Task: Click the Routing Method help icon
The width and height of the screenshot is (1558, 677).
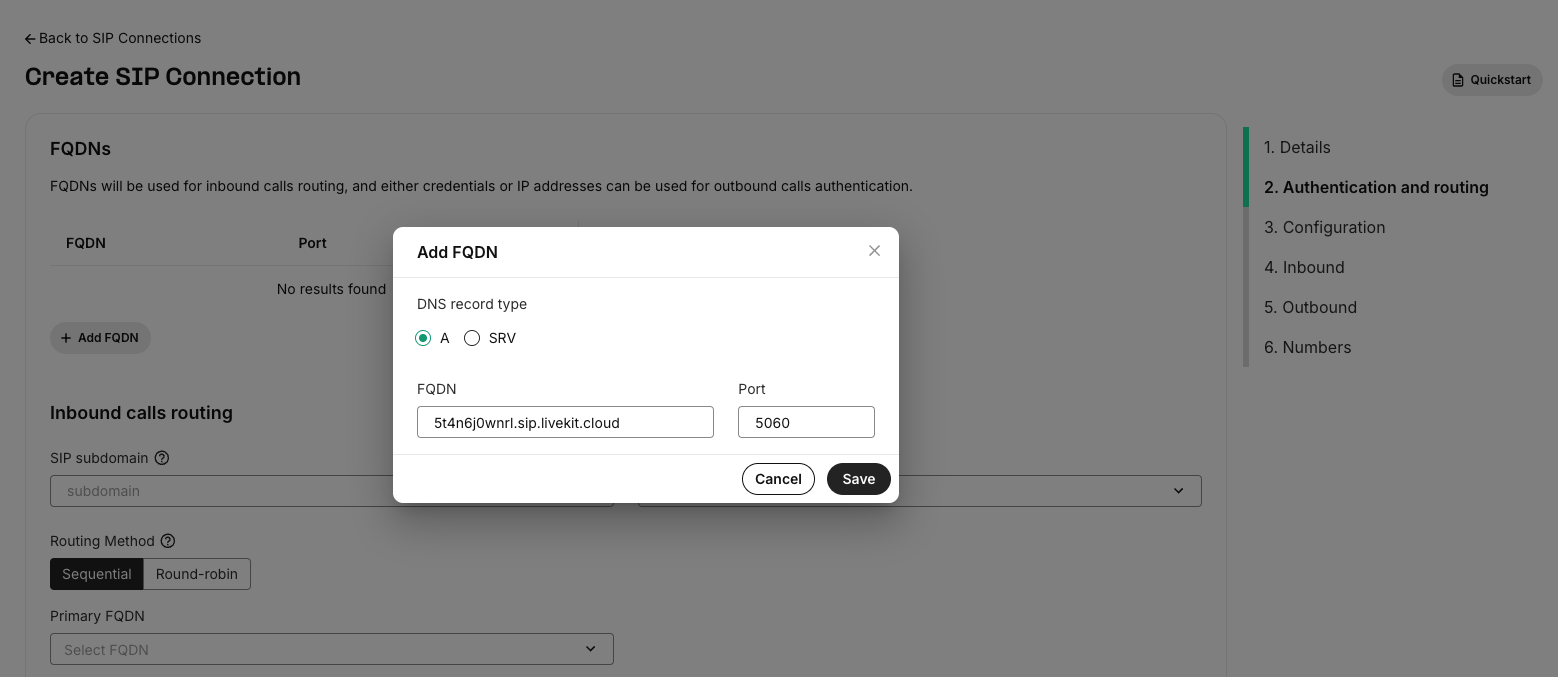Action: (x=168, y=541)
